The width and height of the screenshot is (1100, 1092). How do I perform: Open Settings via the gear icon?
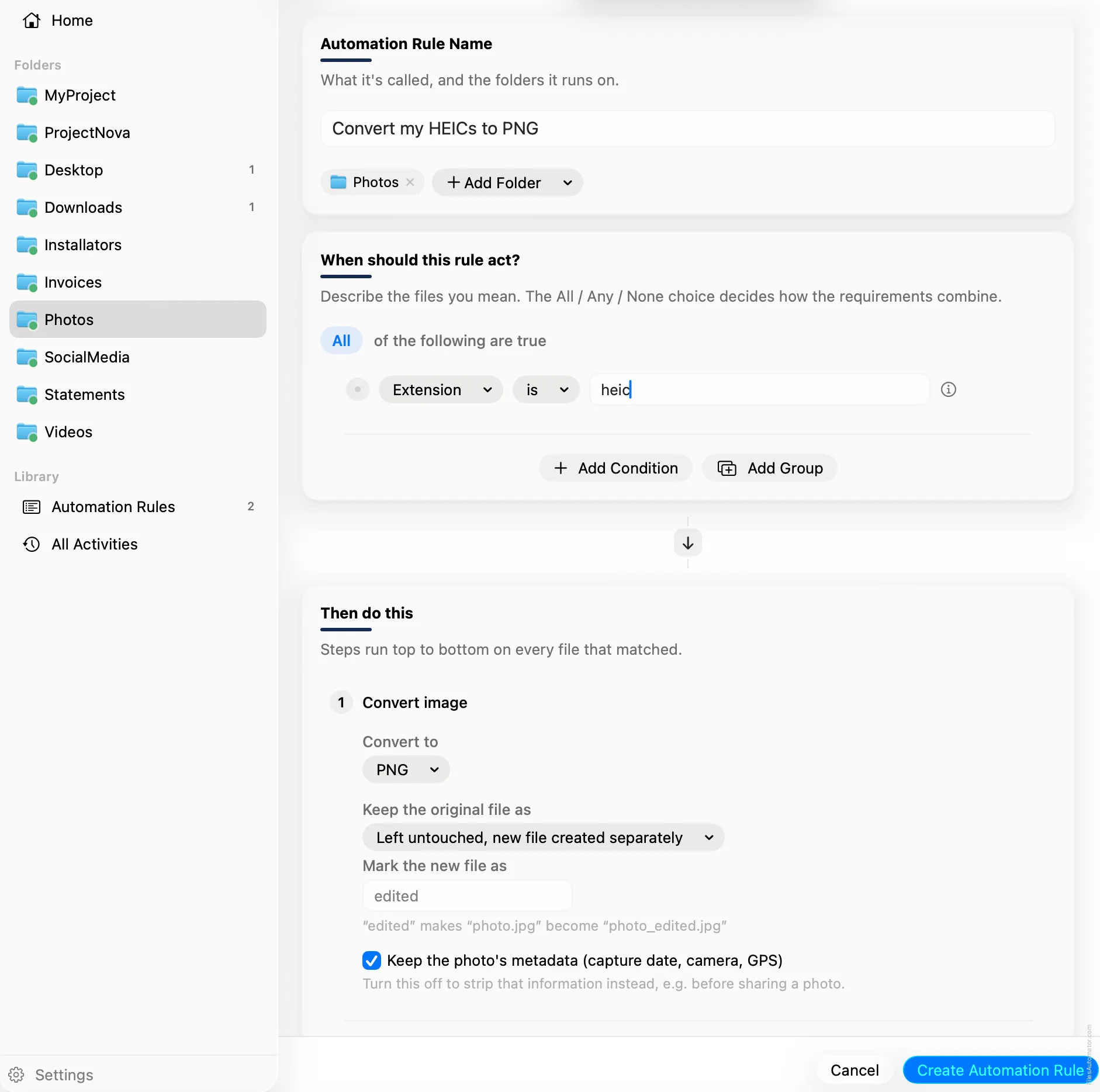tap(16, 1074)
